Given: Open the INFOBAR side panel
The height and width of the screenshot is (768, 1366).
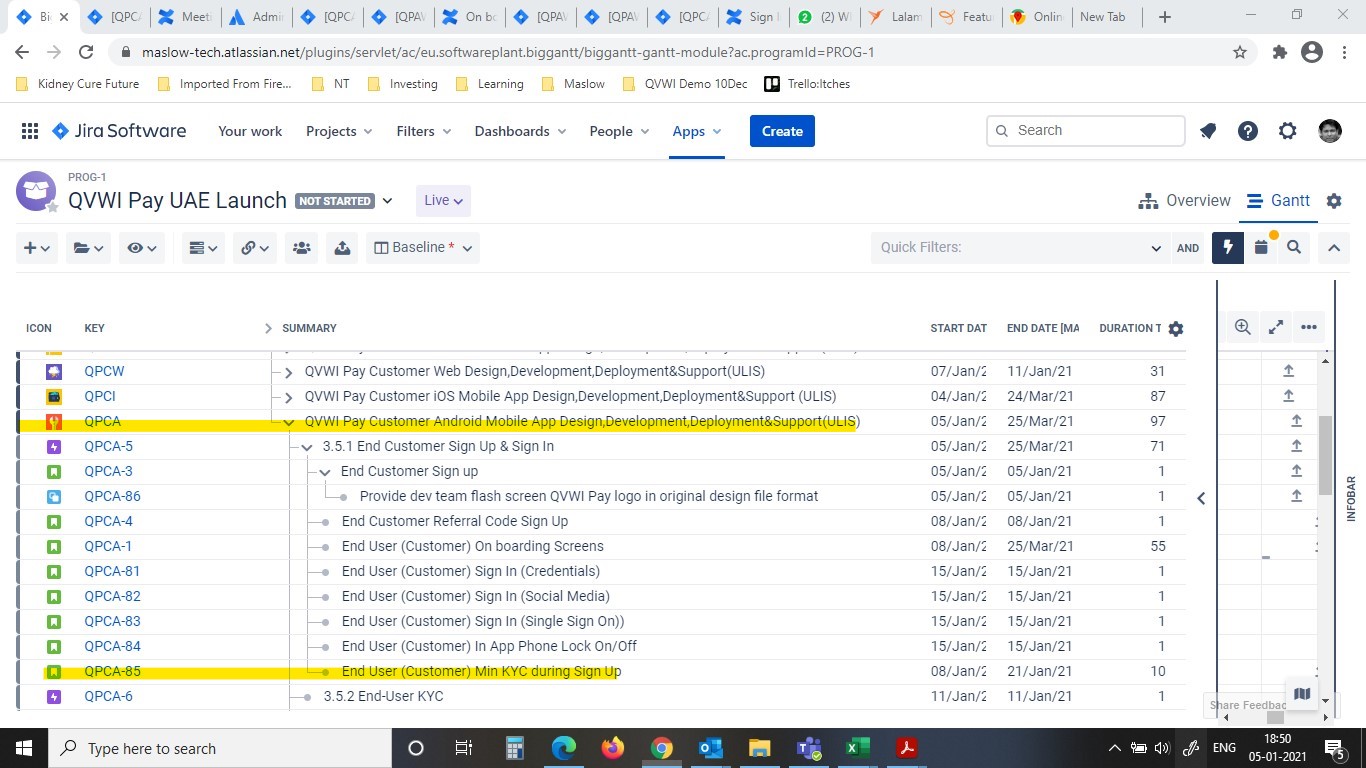Looking at the screenshot, I should point(1351,498).
